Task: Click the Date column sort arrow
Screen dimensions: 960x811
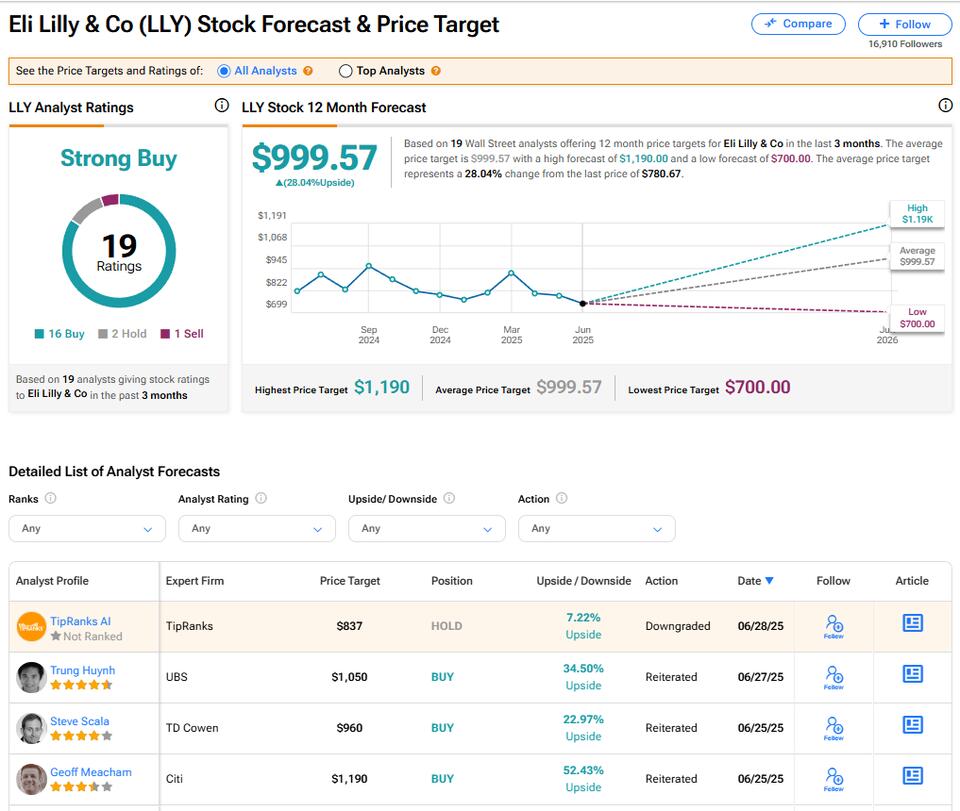Action: [x=770, y=580]
